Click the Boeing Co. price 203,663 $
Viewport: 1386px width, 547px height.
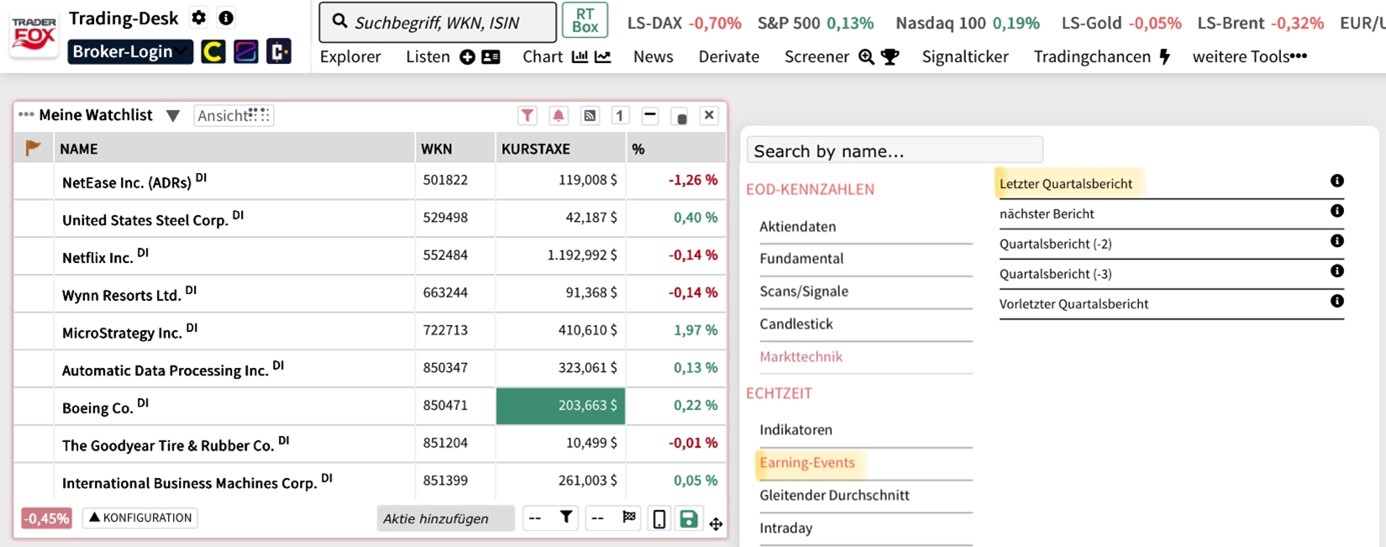[560, 406]
